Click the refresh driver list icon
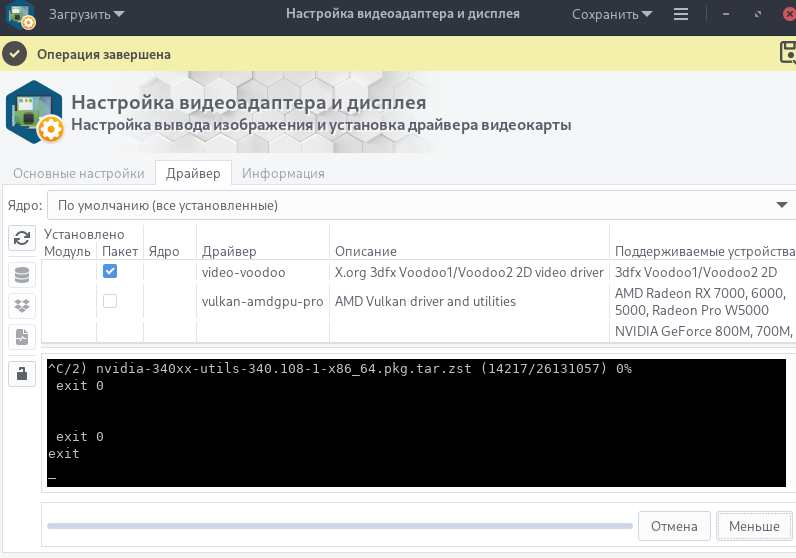This screenshot has width=796, height=558. [22, 238]
